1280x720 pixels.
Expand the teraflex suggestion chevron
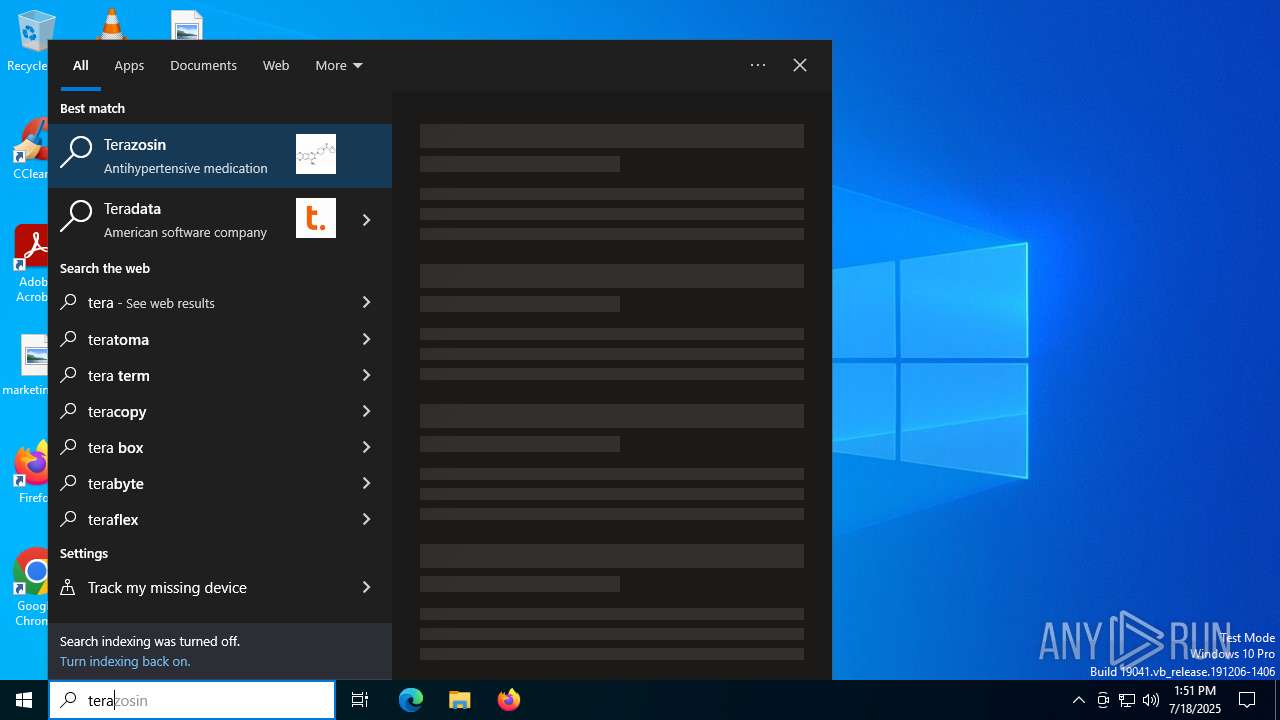coord(367,519)
